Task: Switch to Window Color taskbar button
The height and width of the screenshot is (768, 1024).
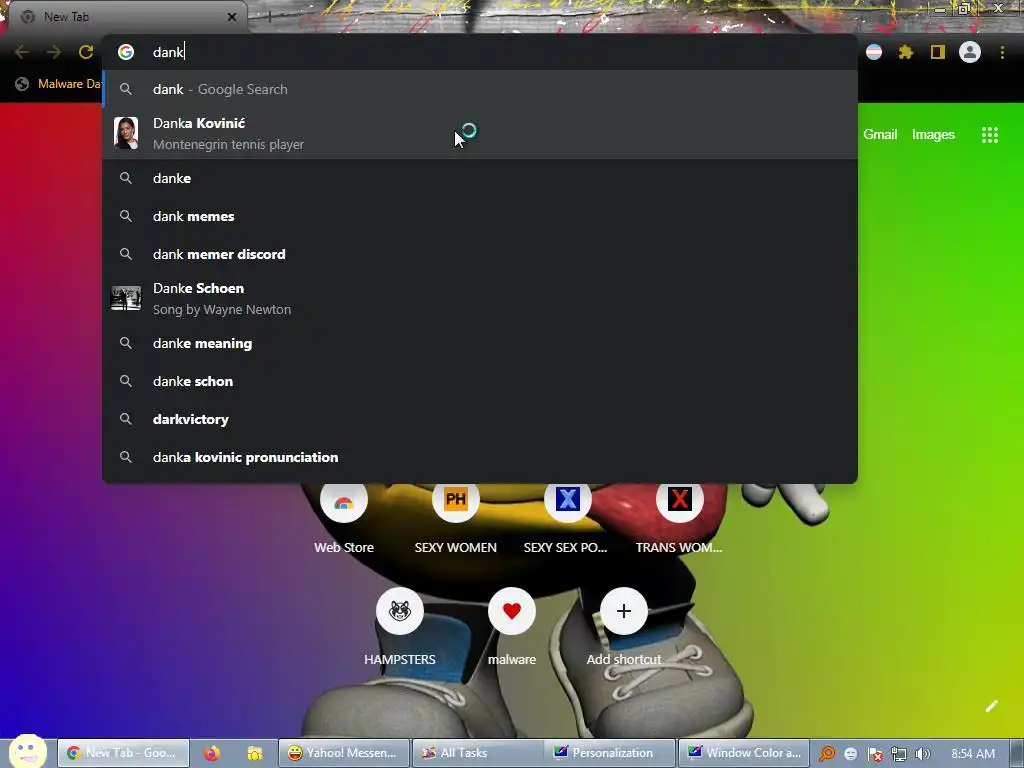Action: (744, 753)
